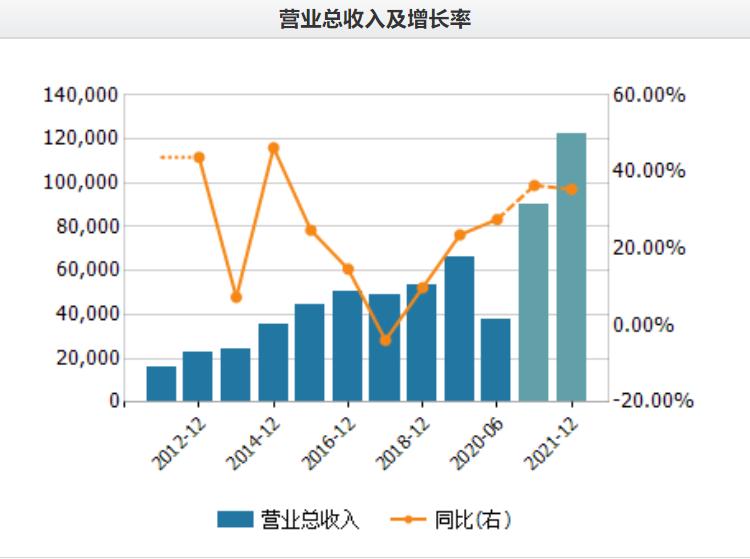Click the 60.00% right axis label

tap(649, 95)
